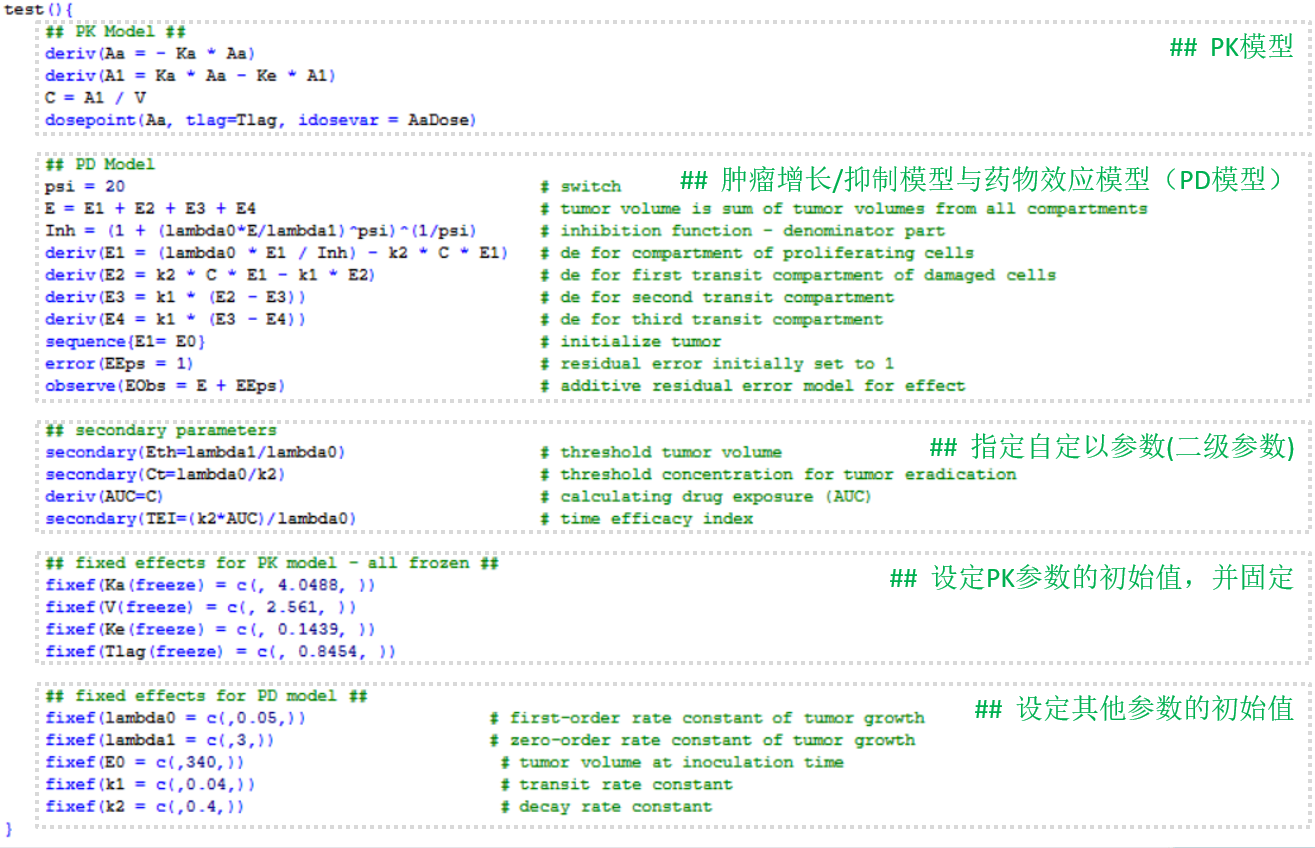
Task: Click the 'fixef(E0 = c(,340,))' line
Action: coord(145,762)
